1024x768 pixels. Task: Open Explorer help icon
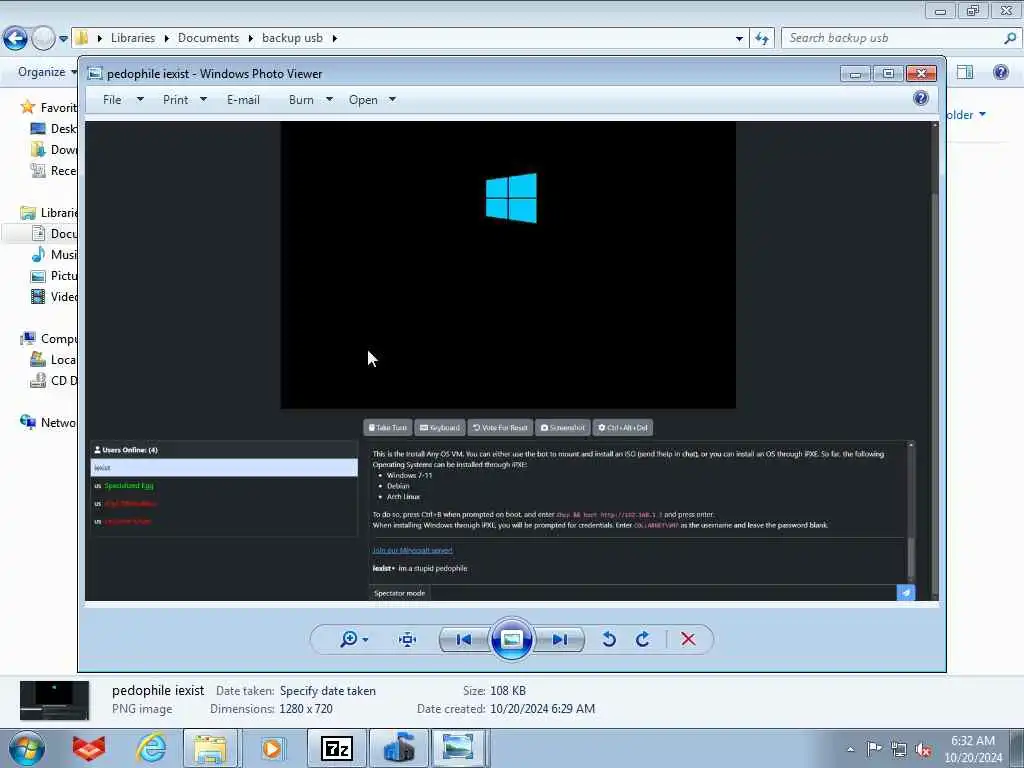click(1000, 72)
